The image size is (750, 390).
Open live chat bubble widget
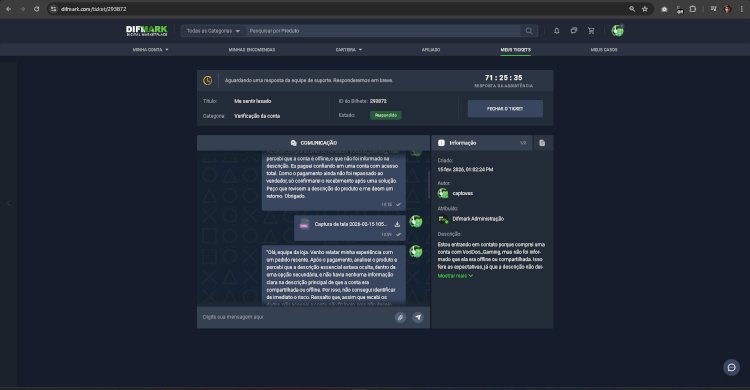pyautogui.click(x=731, y=368)
